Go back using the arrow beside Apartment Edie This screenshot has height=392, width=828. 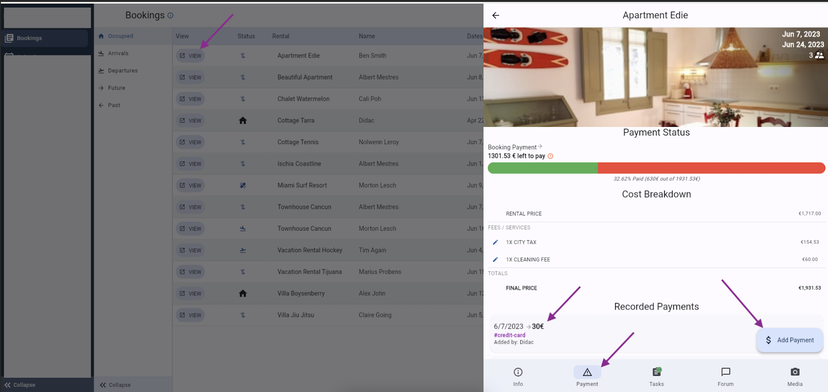pos(495,15)
